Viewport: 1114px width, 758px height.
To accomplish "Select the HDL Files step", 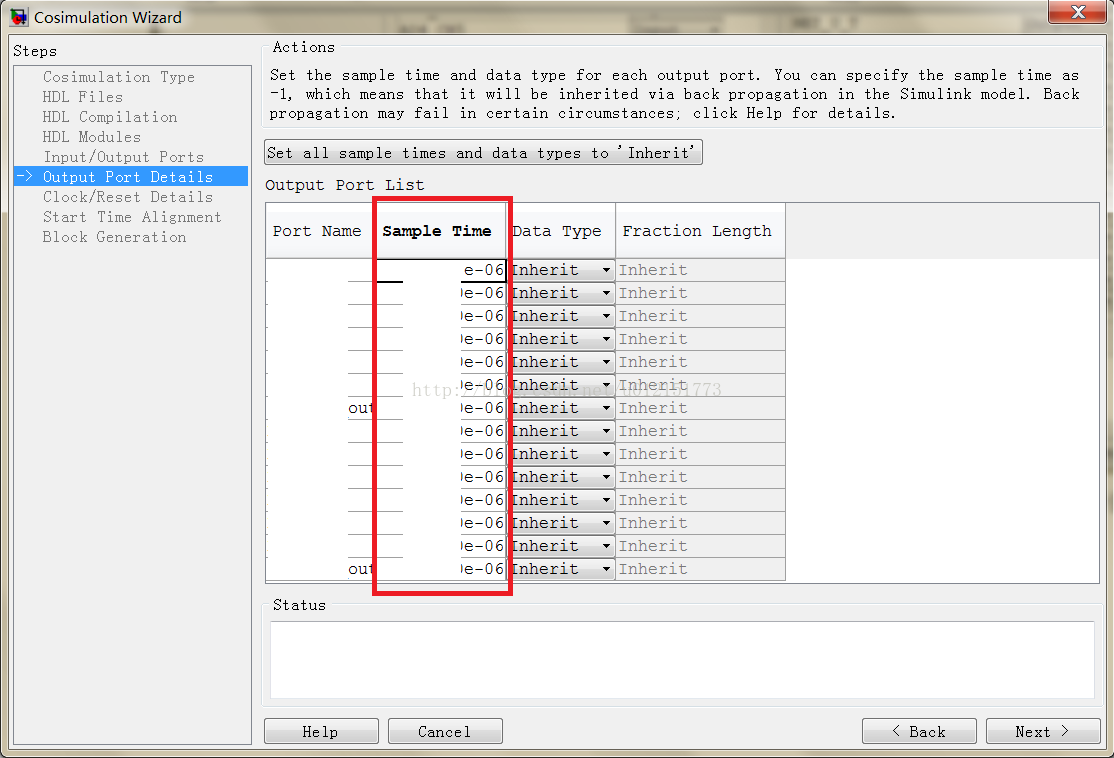I will pos(82,97).
